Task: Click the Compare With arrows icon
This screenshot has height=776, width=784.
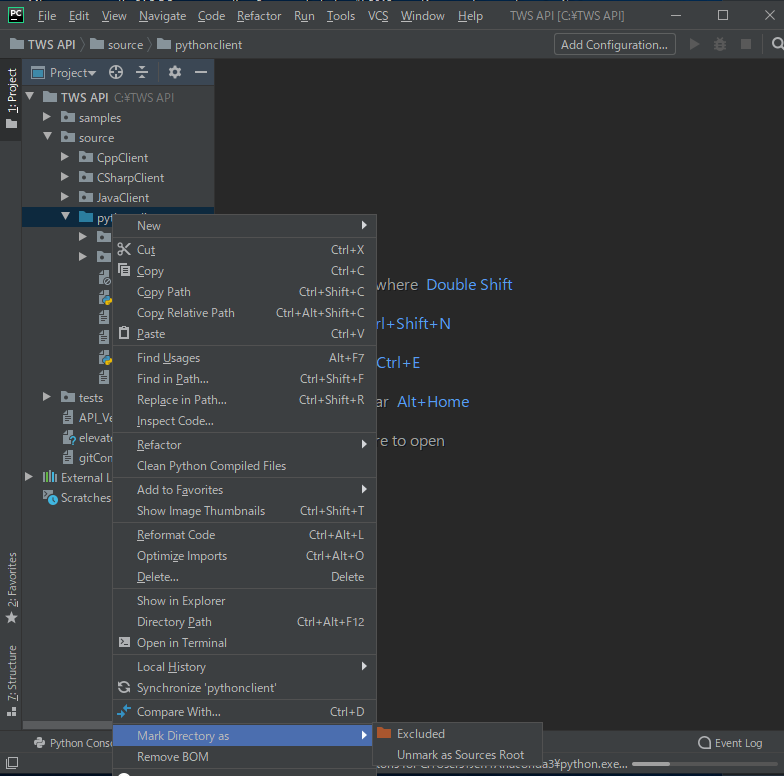Action: [x=124, y=711]
